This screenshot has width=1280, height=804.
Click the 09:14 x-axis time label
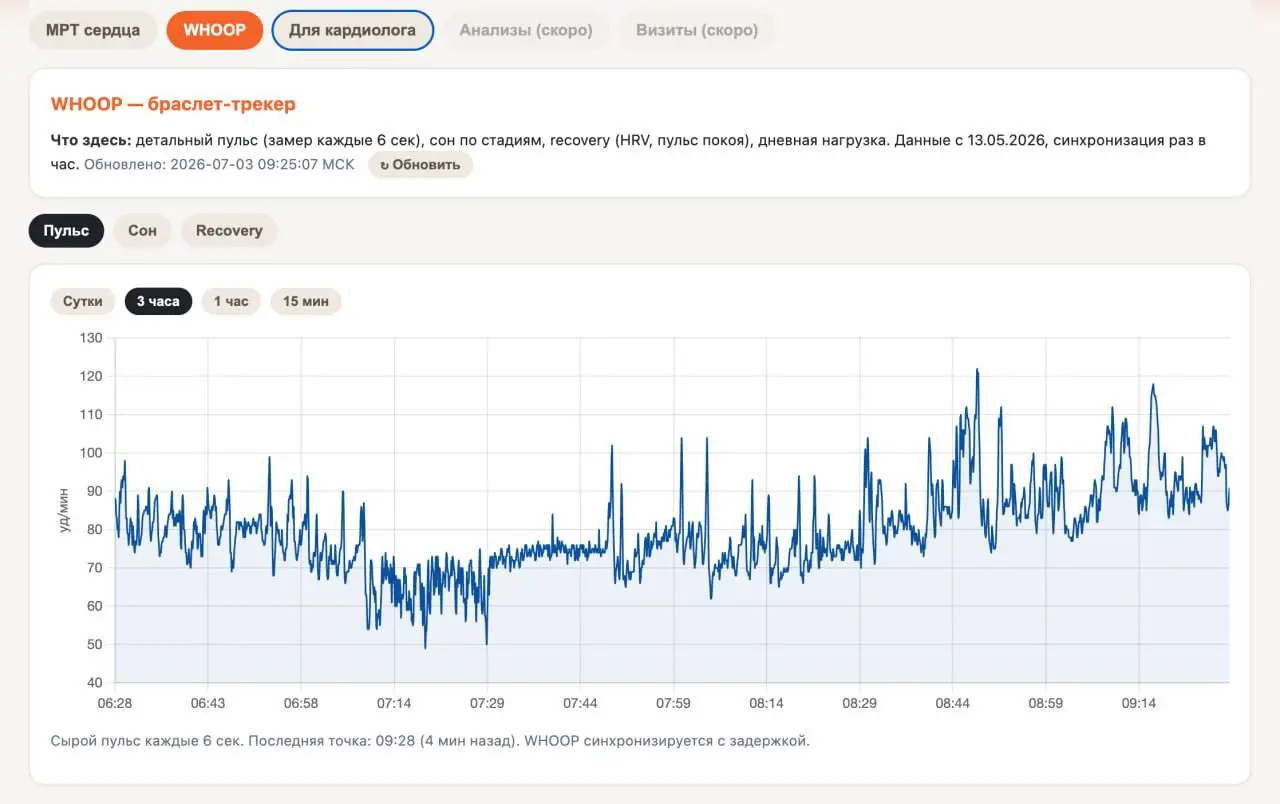coord(1139,703)
